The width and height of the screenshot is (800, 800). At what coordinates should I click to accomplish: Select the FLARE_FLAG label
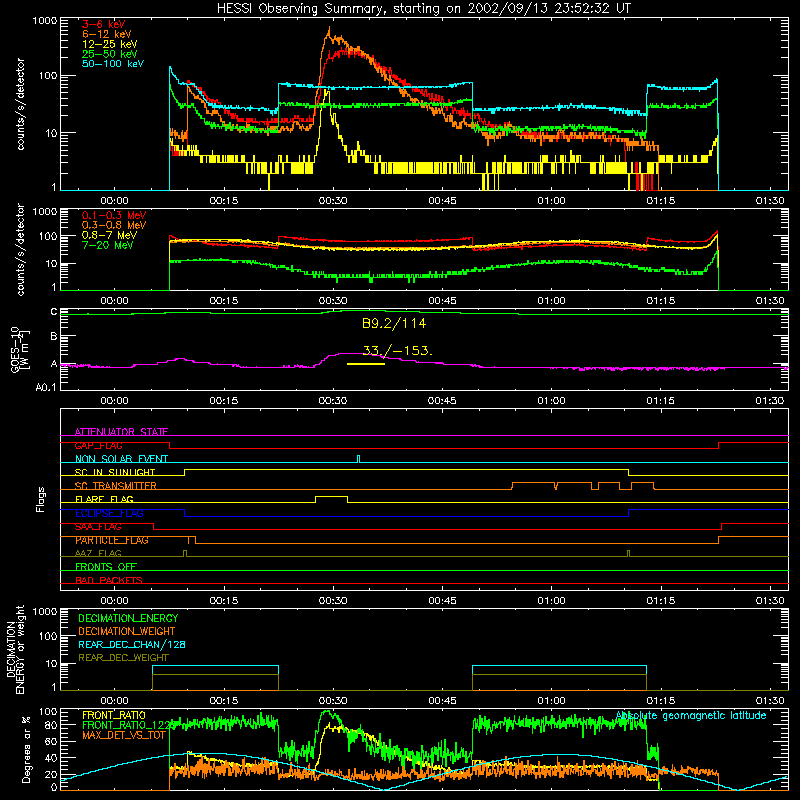pos(104,499)
